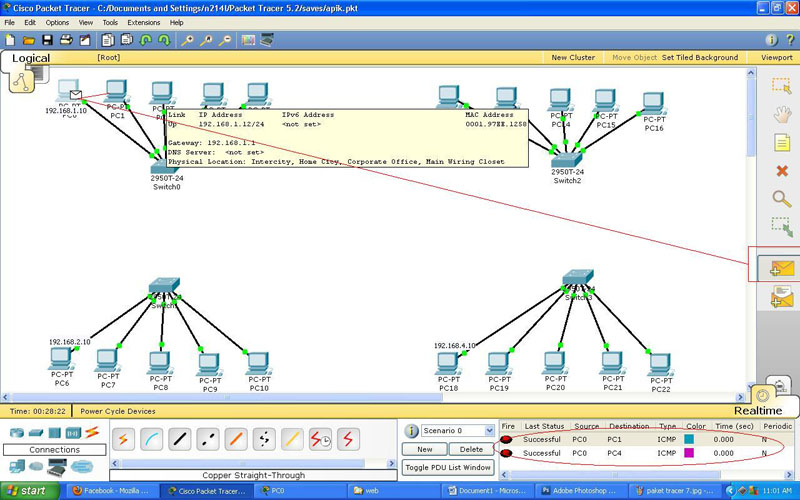This screenshot has width=800, height=500.
Task: Pick the Delete red X tool
Action: pos(782,170)
